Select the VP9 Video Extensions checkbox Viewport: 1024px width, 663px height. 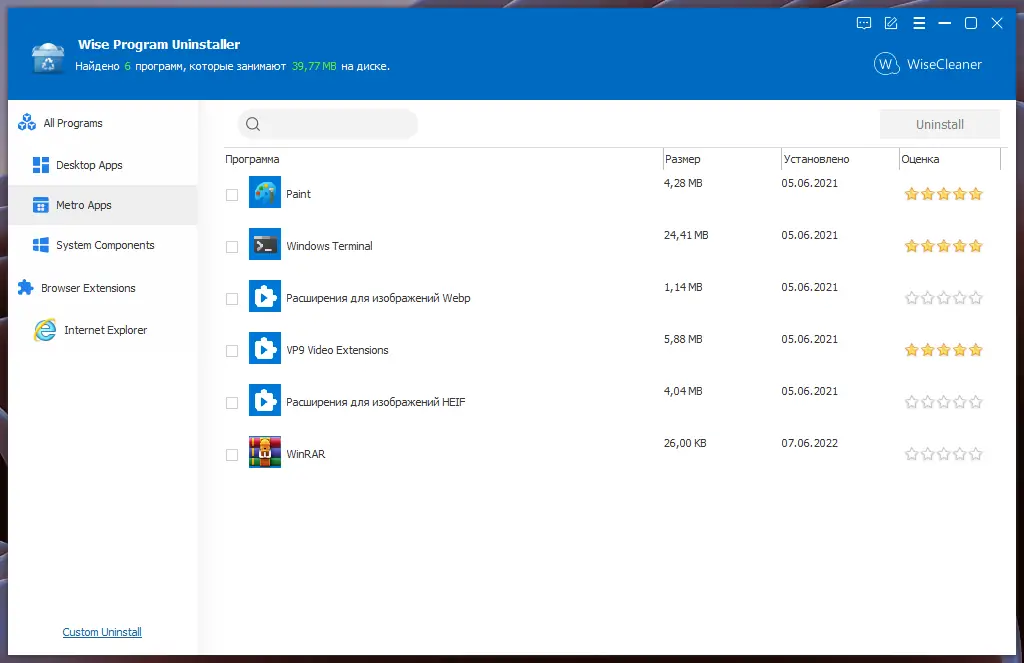click(x=229, y=348)
